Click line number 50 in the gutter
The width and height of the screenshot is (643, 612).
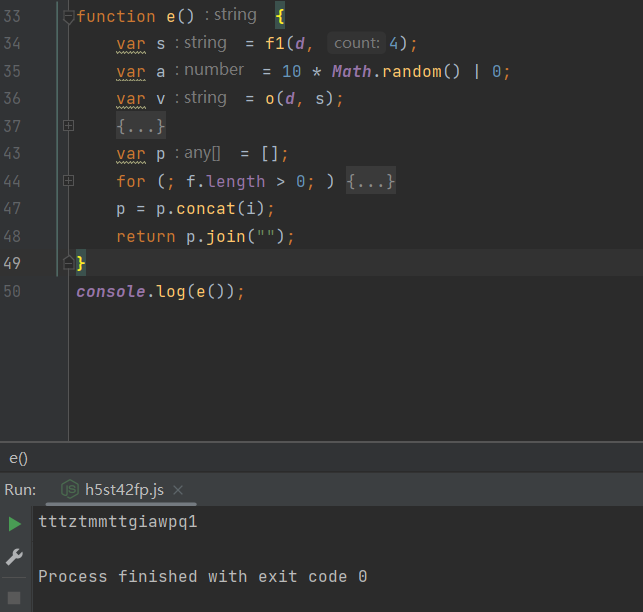[x=12, y=291]
